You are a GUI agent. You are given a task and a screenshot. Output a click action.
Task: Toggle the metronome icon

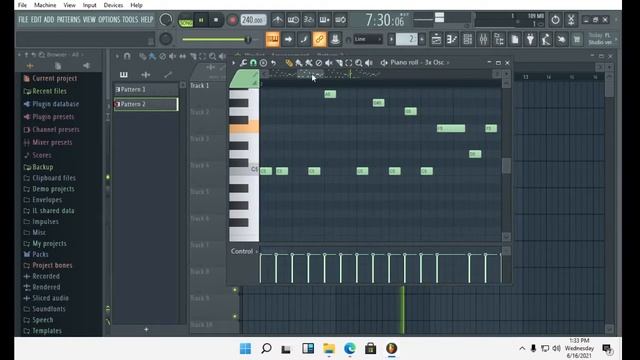coord(278,20)
